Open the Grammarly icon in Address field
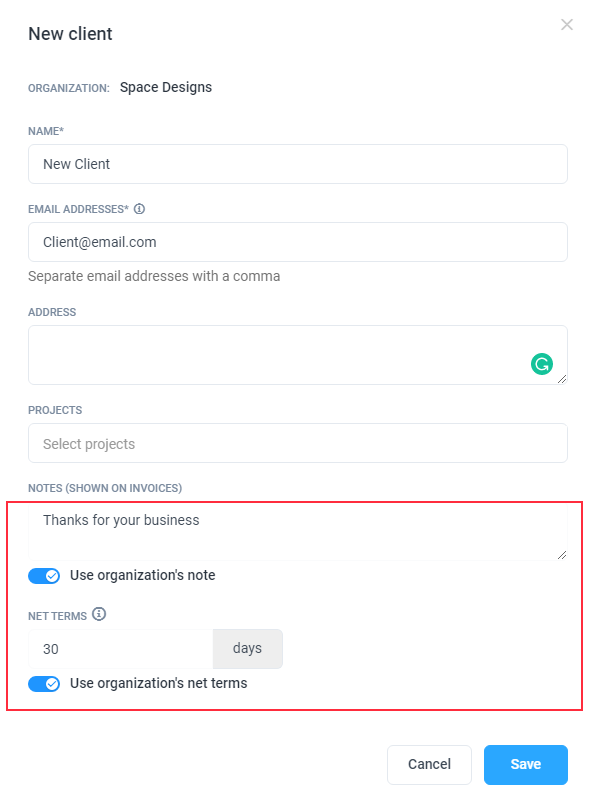 pos(541,364)
